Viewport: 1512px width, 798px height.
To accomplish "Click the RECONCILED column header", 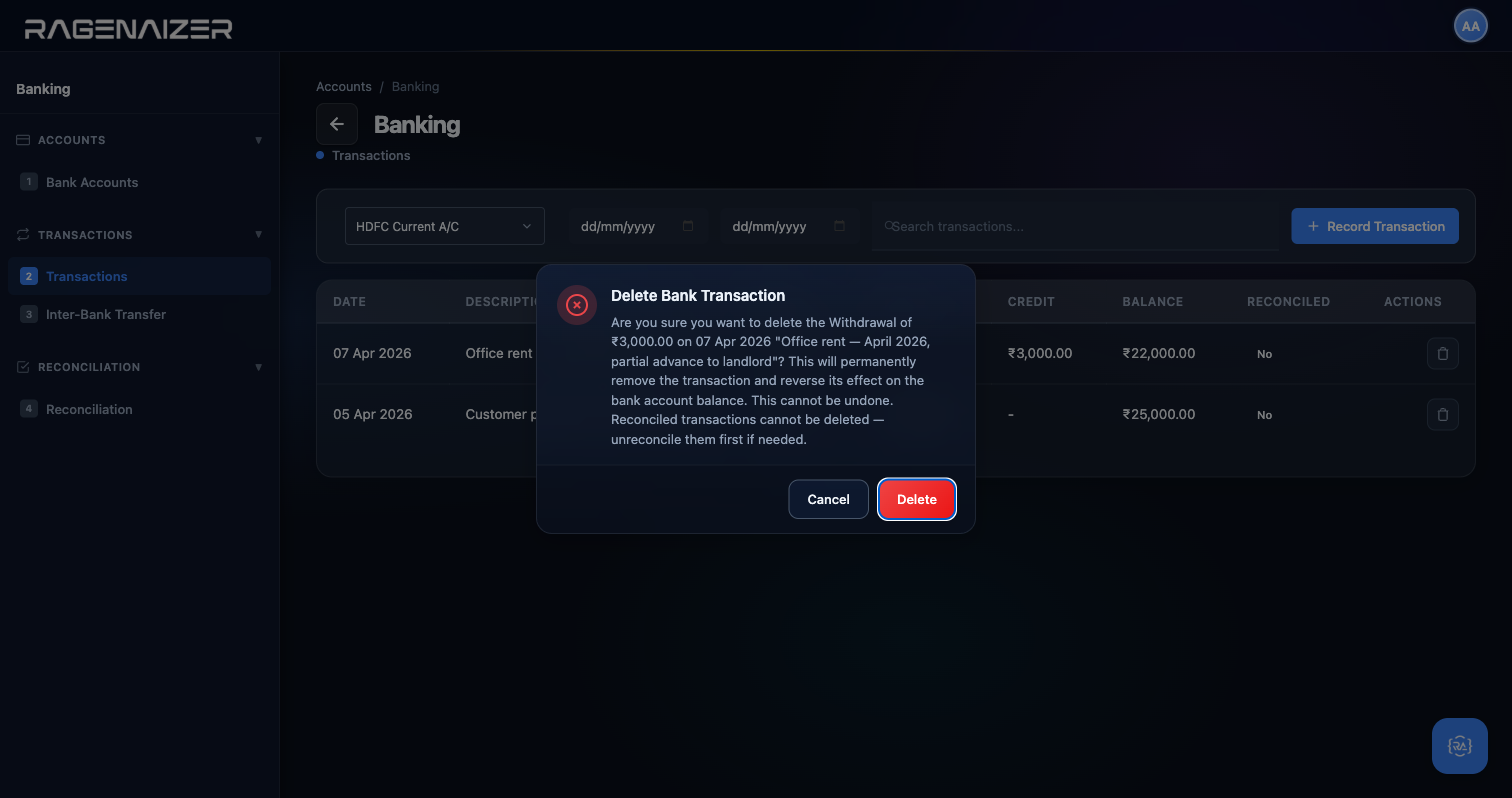I will pyautogui.click(x=1288, y=301).
